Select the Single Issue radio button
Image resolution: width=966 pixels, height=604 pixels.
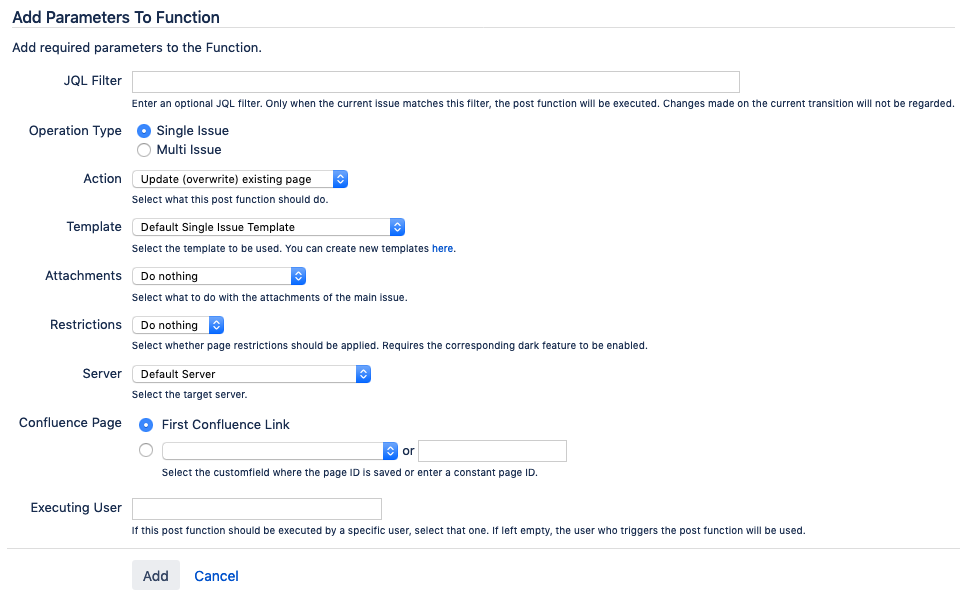pos(144,131)
